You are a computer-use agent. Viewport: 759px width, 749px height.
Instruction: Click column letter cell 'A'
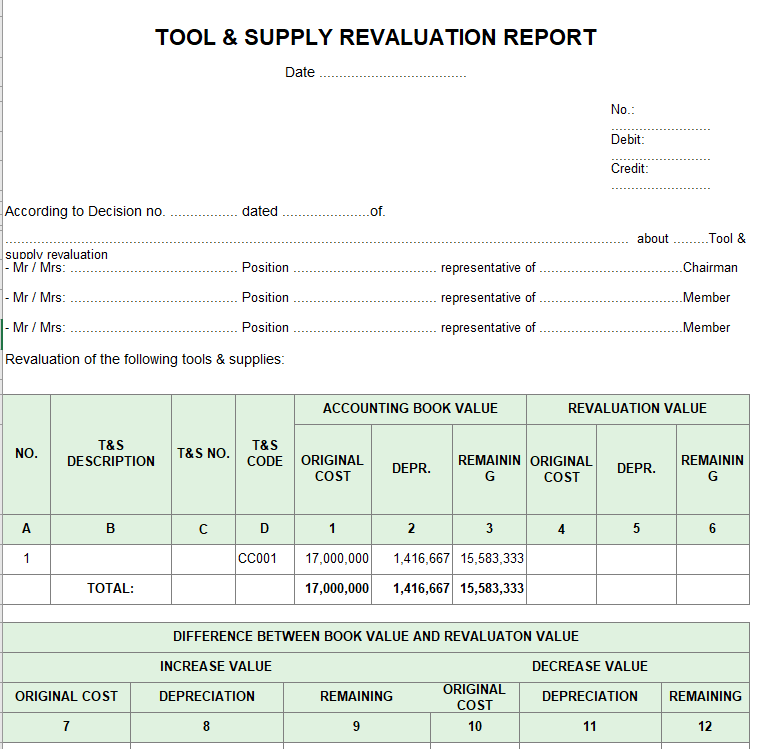point(27,529)
